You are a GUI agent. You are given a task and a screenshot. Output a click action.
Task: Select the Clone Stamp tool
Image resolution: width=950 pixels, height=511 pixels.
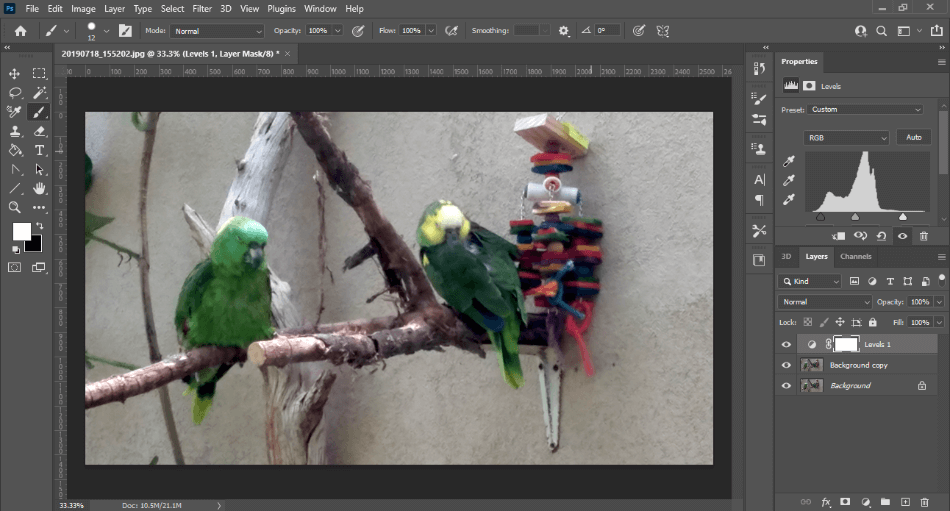(x=15, y=132)
